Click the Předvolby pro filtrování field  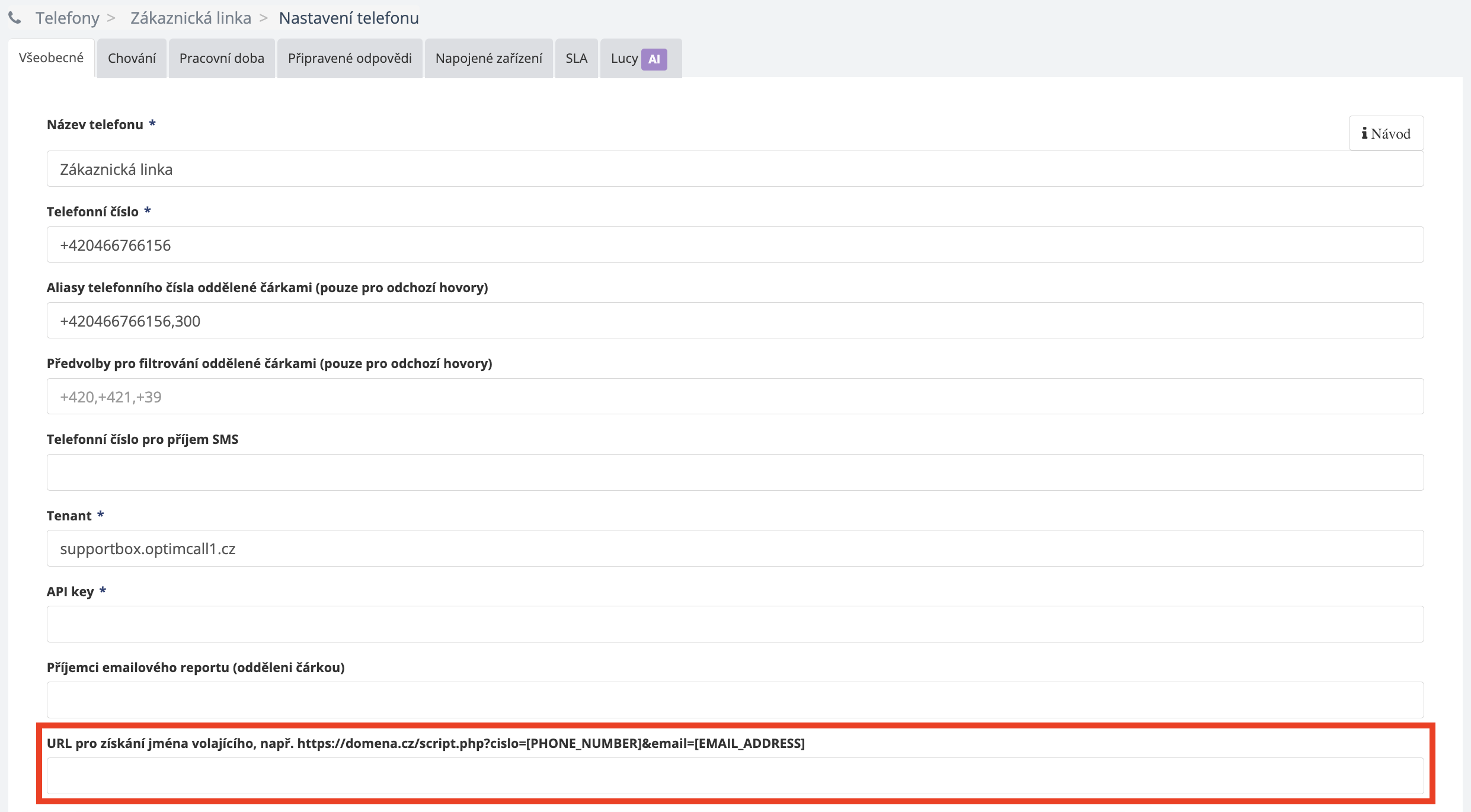[x=735, y=397]
